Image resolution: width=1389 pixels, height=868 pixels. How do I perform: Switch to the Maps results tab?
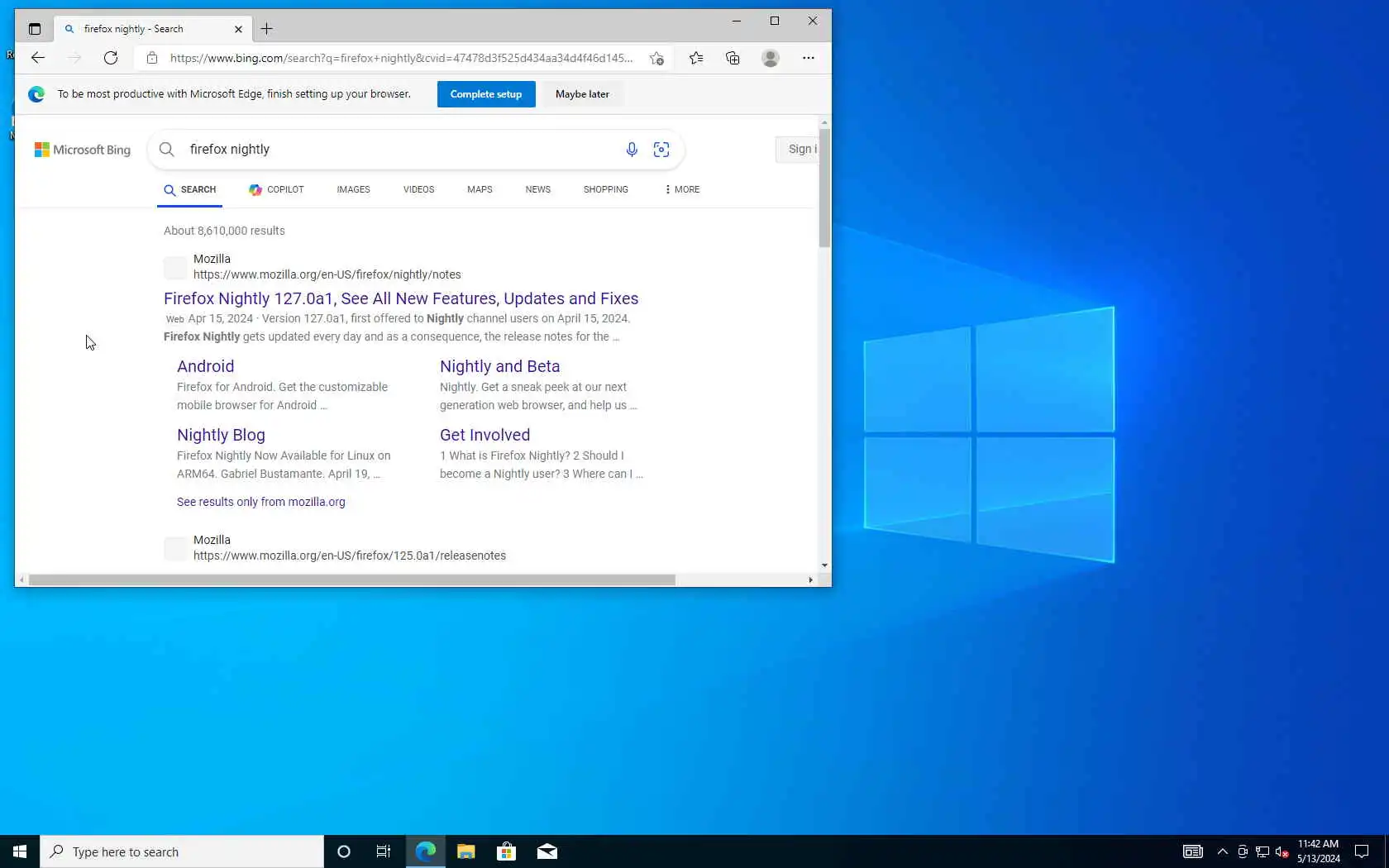(x=480, y=189)
